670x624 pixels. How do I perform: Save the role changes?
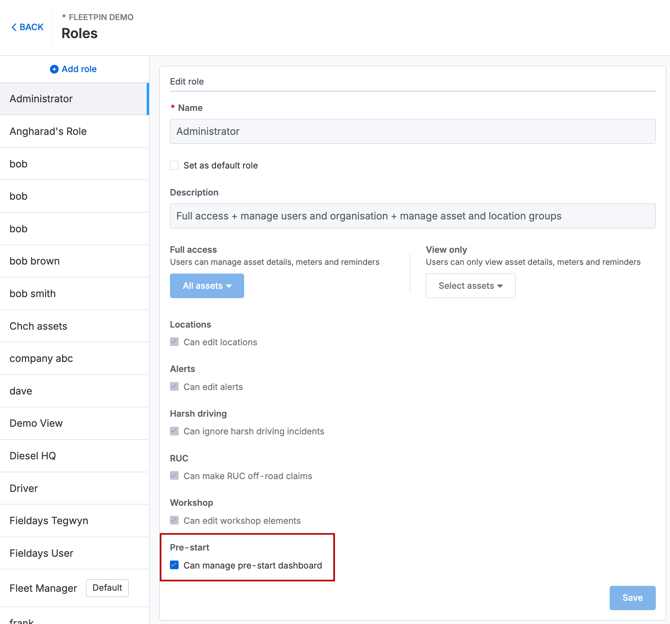tap(632, 598)
